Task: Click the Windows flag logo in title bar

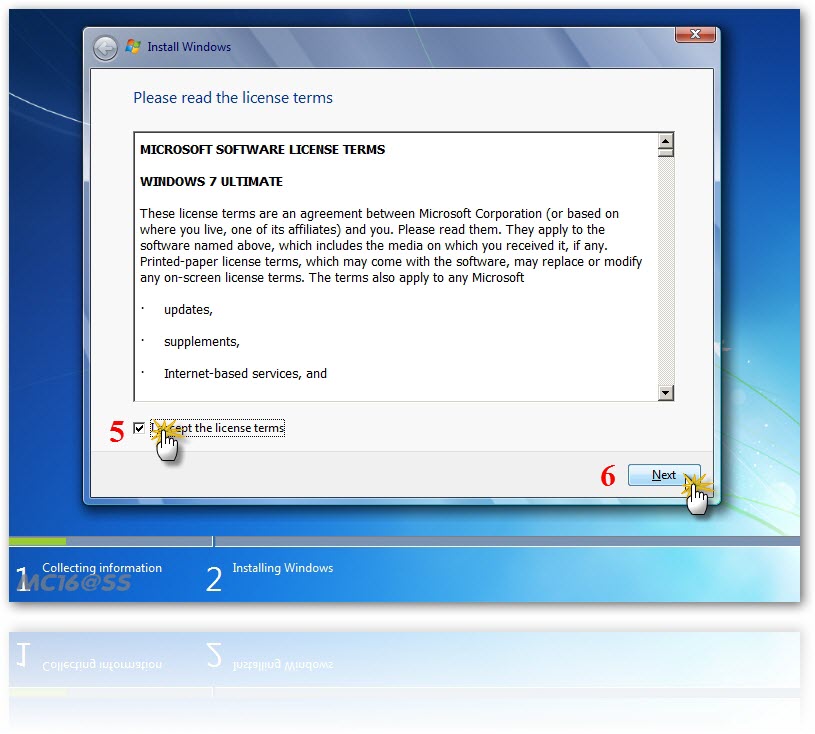Action: pos(133,46)
